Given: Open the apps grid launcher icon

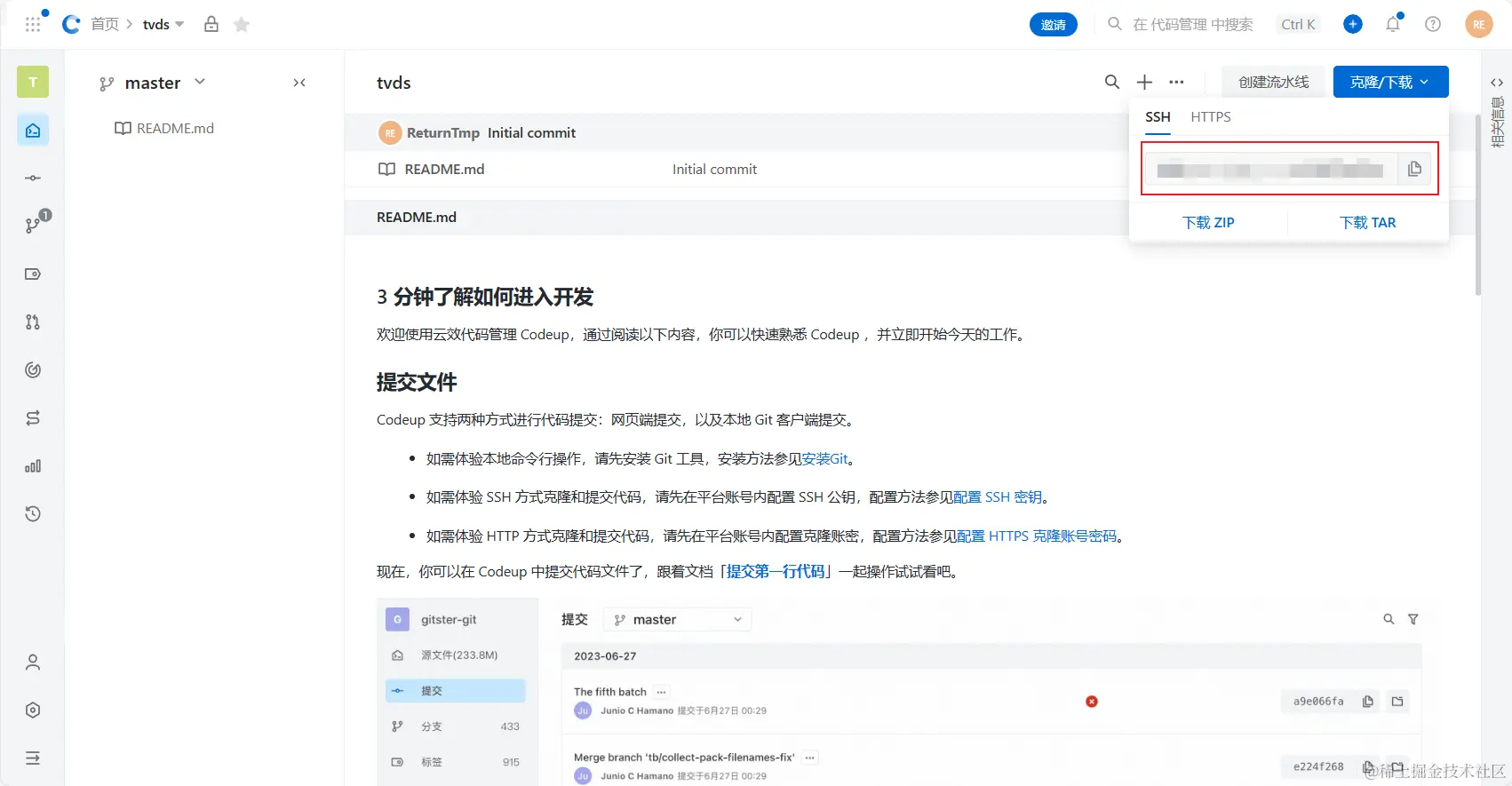Looking at the screenshot, I should (33, 24).
